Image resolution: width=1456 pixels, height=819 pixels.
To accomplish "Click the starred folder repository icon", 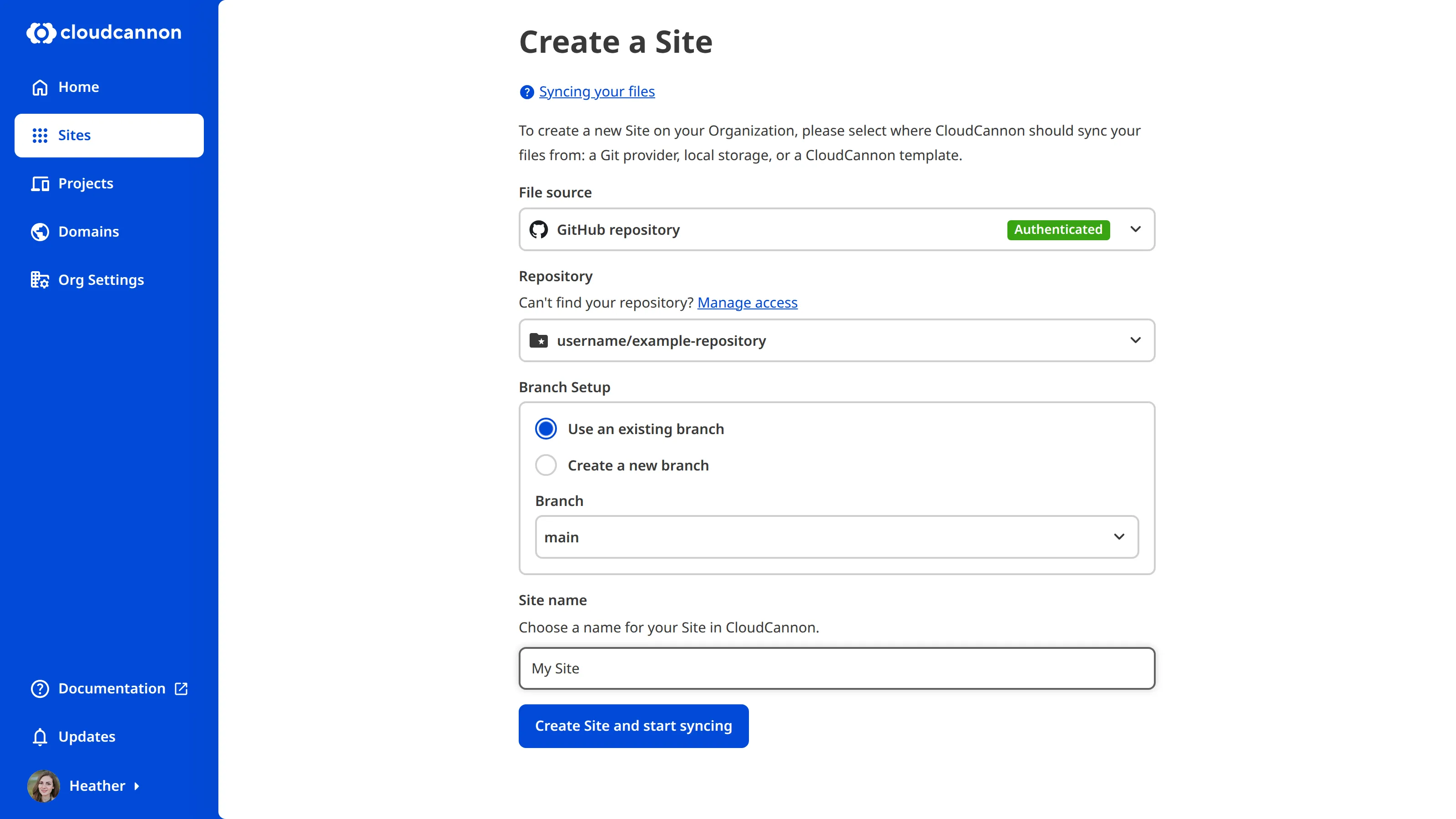I will pyautogui.click(x=538, y=340).
